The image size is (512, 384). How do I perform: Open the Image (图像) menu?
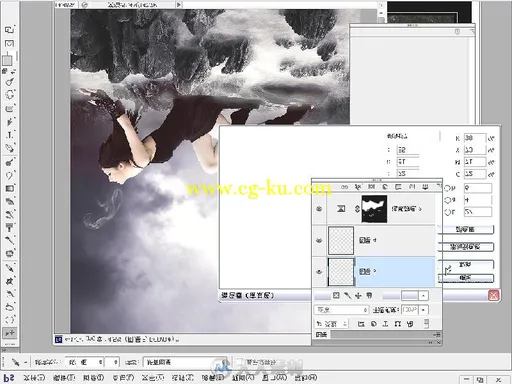pyautogui.click(x=94, y=378)
